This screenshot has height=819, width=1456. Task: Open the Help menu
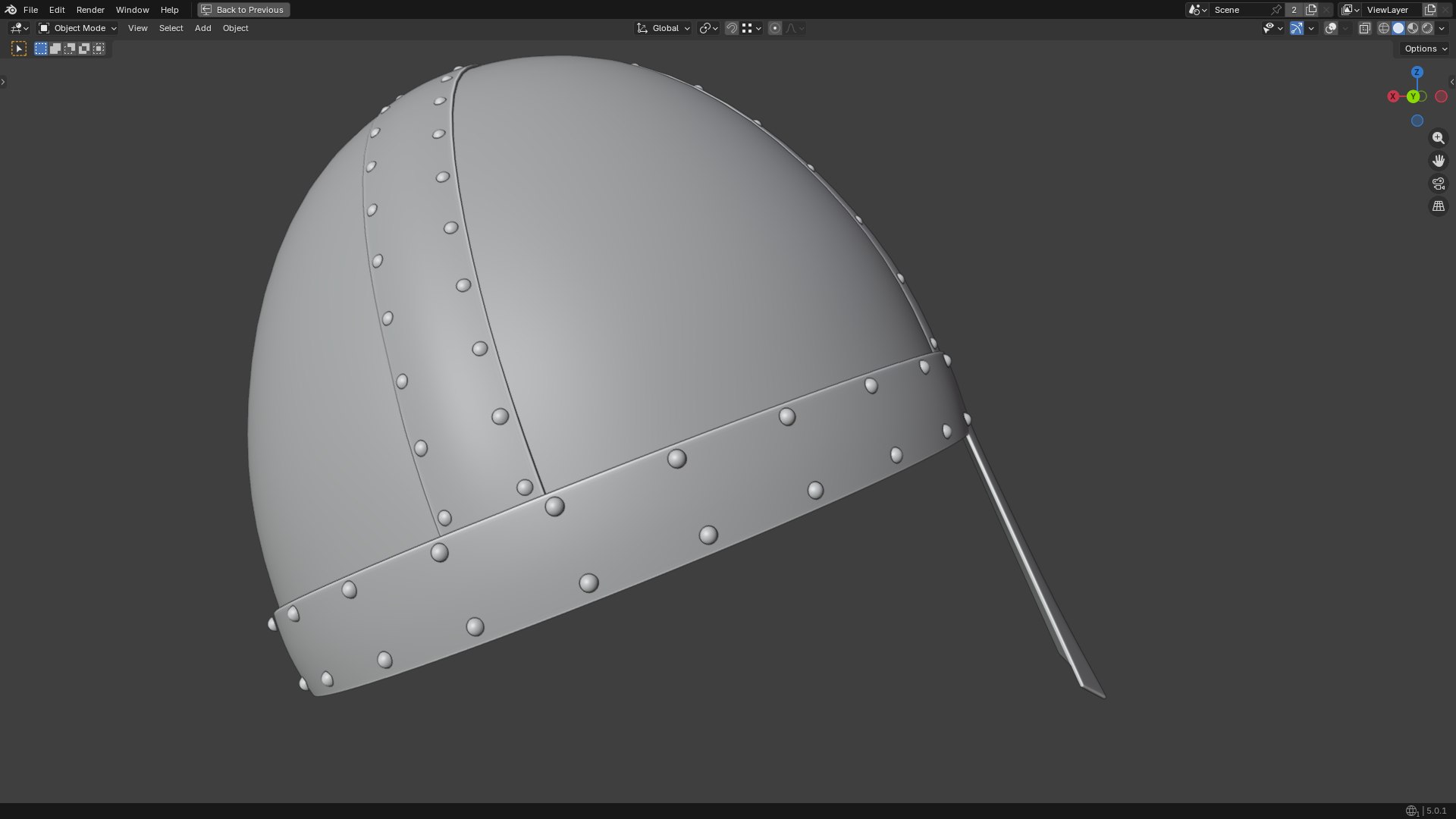tap(169, 10)
